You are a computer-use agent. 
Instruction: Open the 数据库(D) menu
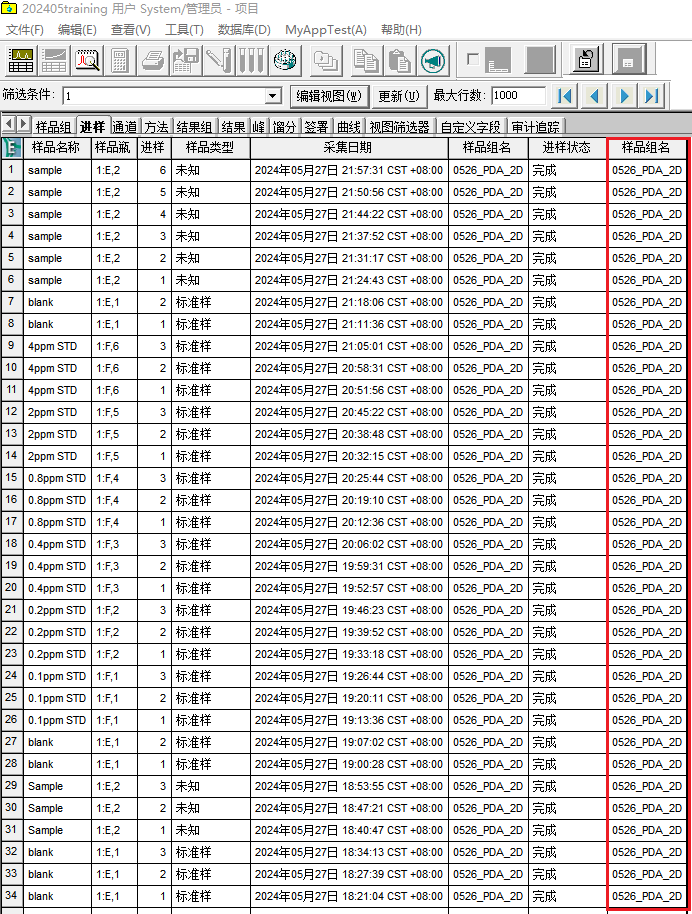pyautogui.click(x=244, y=30)
